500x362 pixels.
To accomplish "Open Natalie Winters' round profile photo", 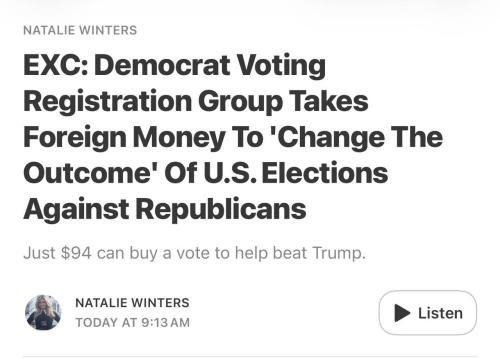I will coord(43,312).
